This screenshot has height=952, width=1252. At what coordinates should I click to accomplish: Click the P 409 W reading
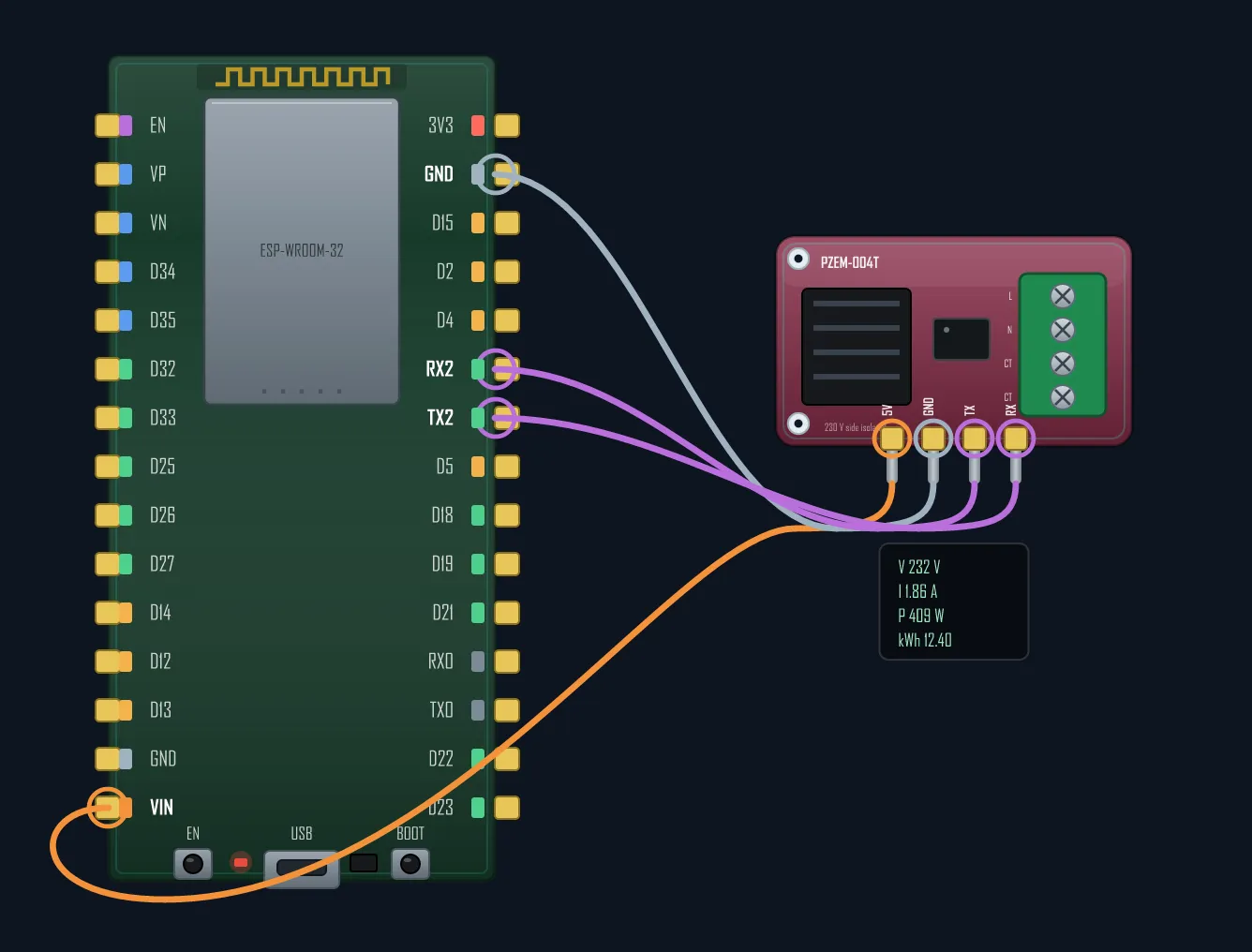click(x=921, y=616)
